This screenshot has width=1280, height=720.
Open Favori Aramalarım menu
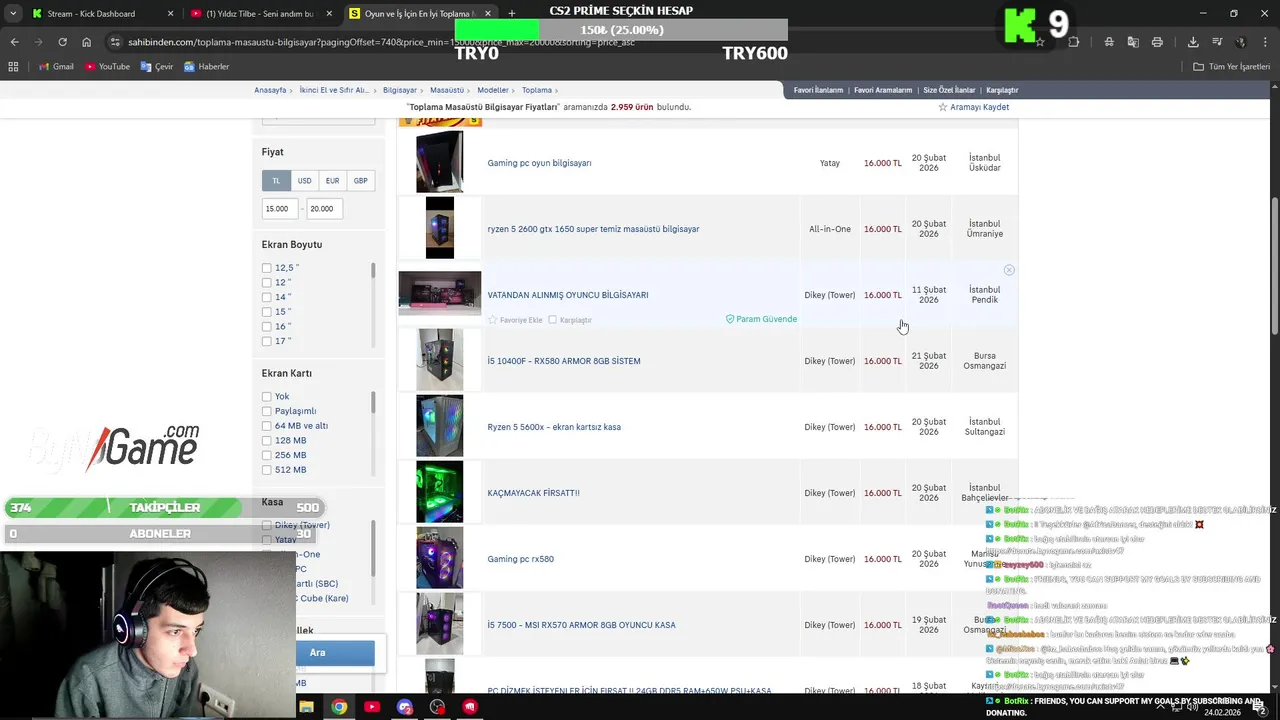tap(883, 90)
